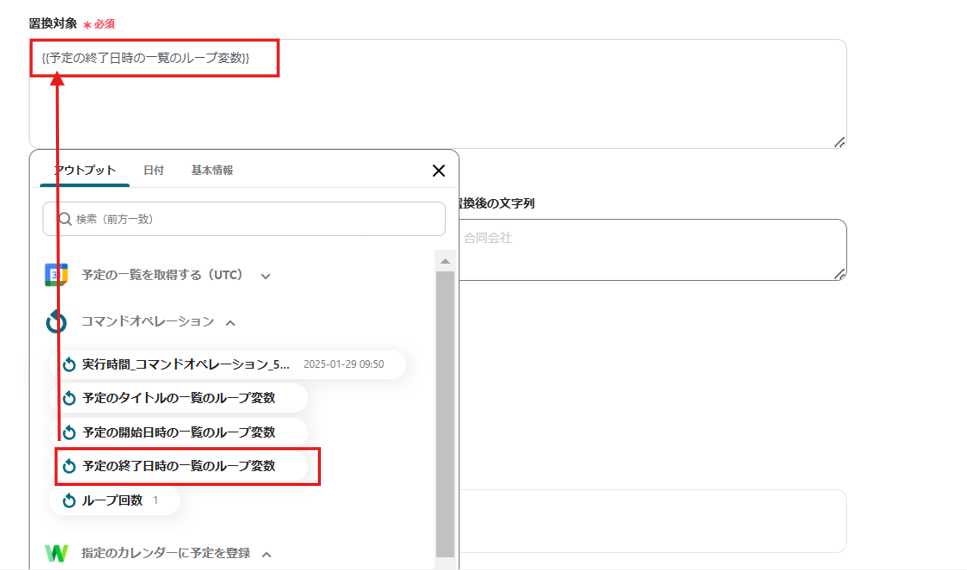The height and width of the screenshot is (570, 967).
Task: Collapse the コマンドオペレーション section
Action: point(230,323)
